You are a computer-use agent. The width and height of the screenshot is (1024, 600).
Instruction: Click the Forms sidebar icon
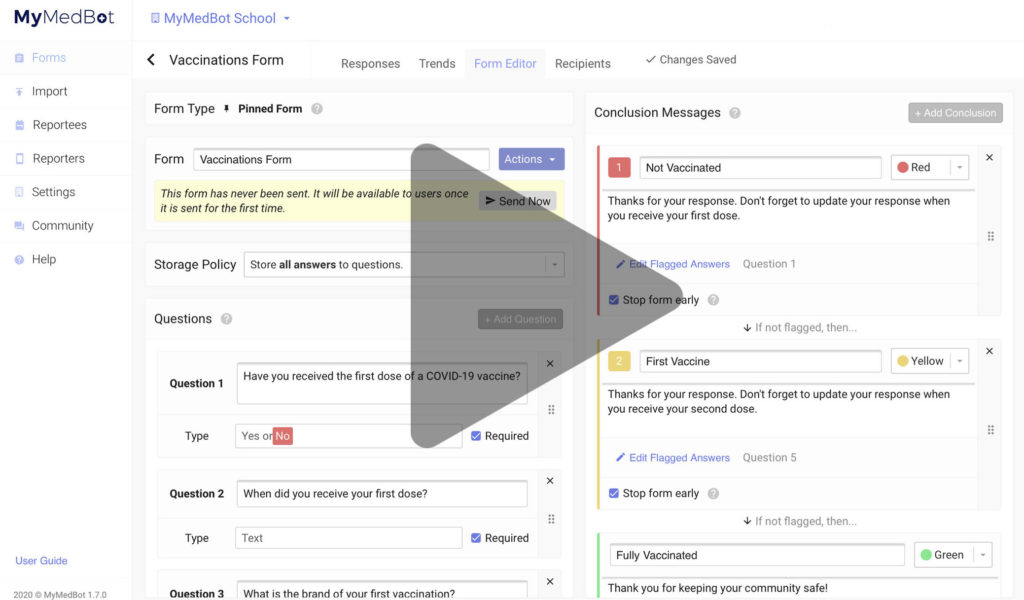click(x=20, y=58)
